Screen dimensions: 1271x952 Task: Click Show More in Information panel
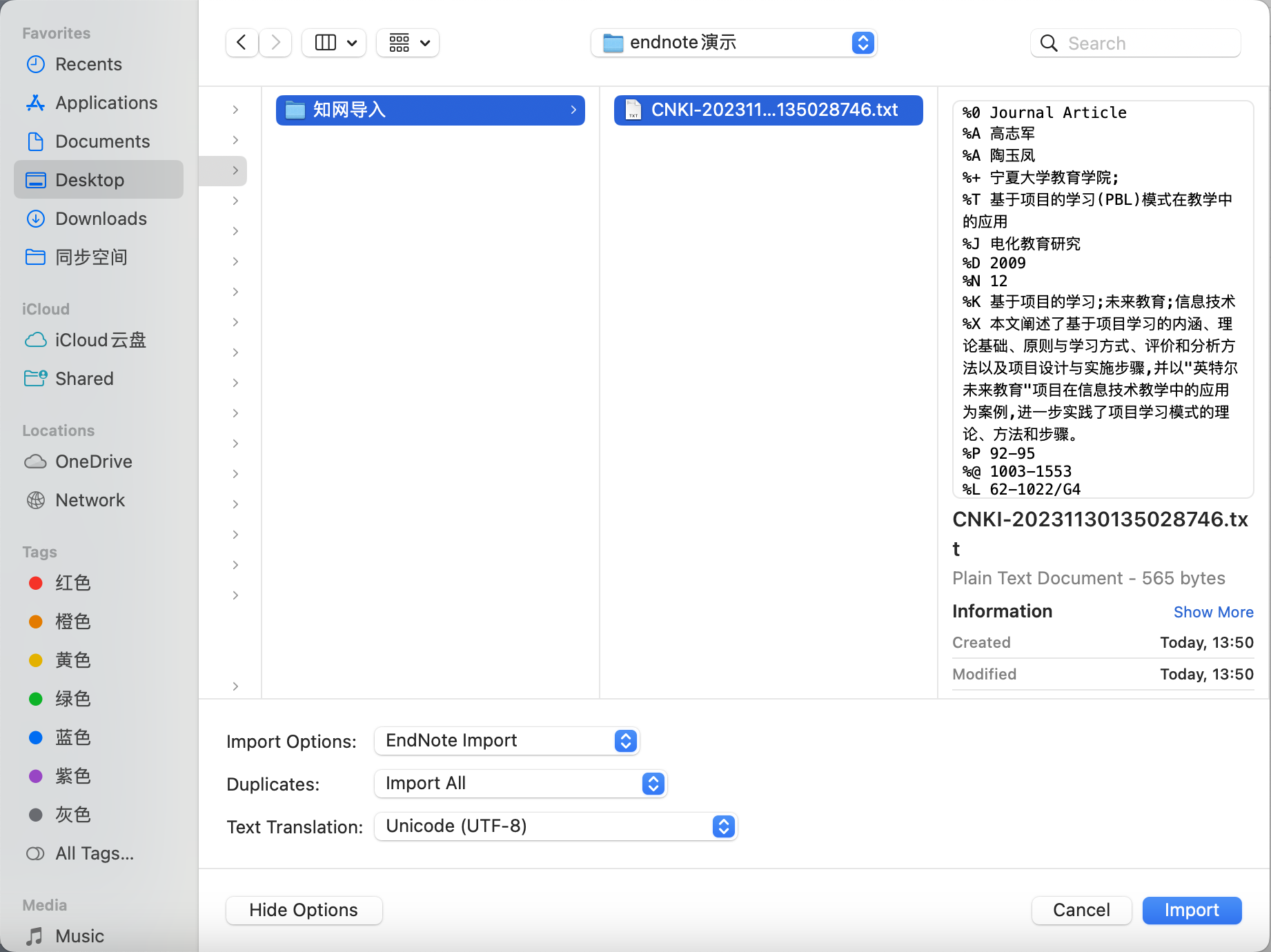(x=1214, y=612)
